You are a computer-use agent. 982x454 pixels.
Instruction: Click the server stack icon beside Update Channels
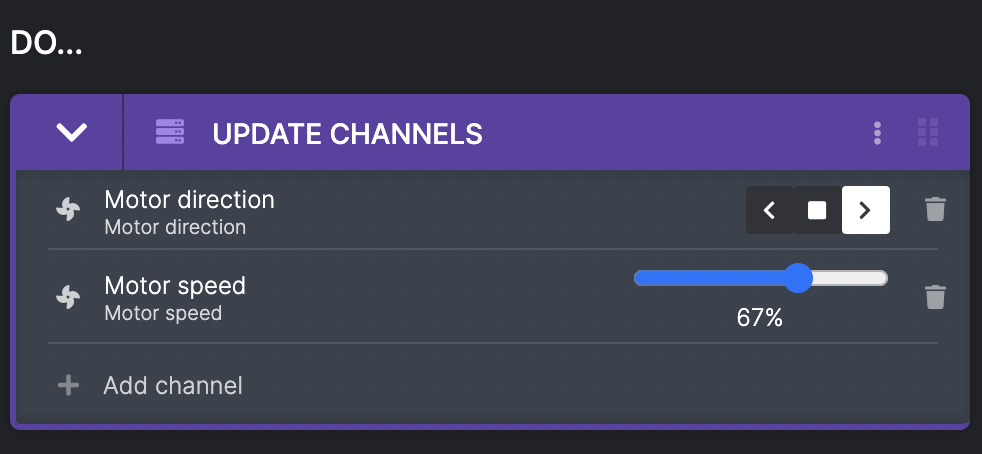pyautogui.click(x=170, y=132)
